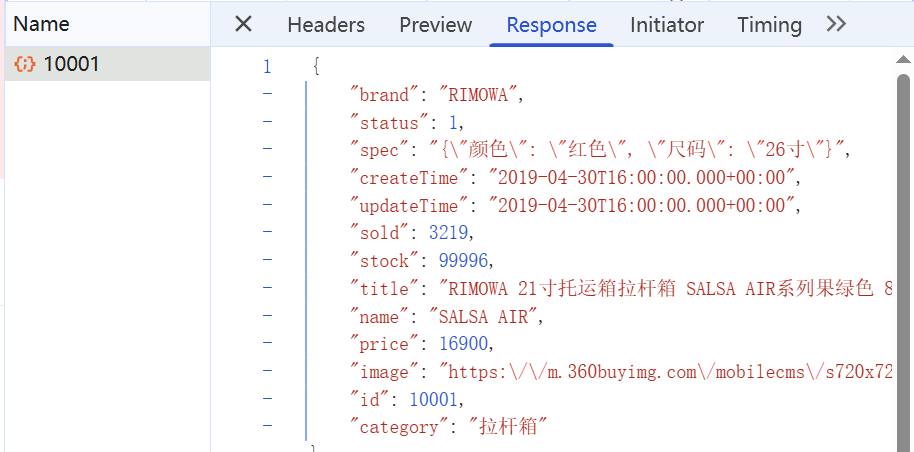
Task: Click the opening brace on line 1
Action: pos(317,66)
